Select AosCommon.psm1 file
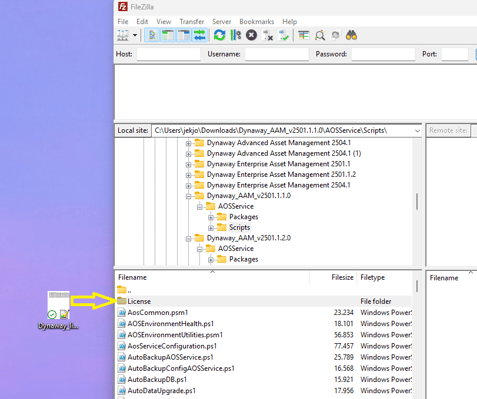 coord(264,313)
